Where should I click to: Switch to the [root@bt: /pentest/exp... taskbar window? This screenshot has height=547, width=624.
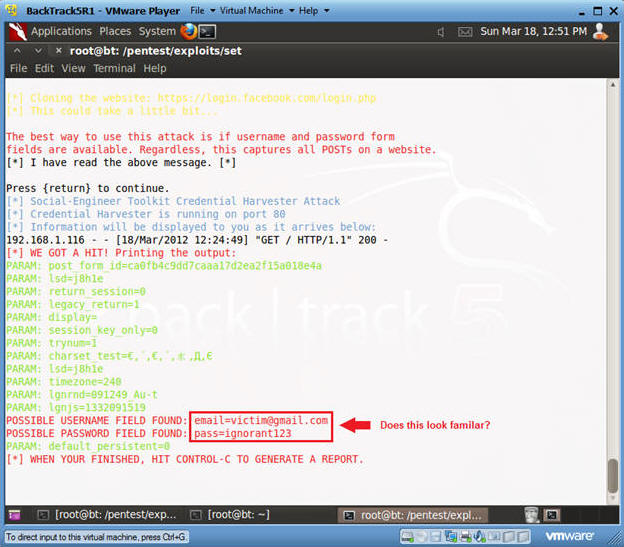point(106,515)
